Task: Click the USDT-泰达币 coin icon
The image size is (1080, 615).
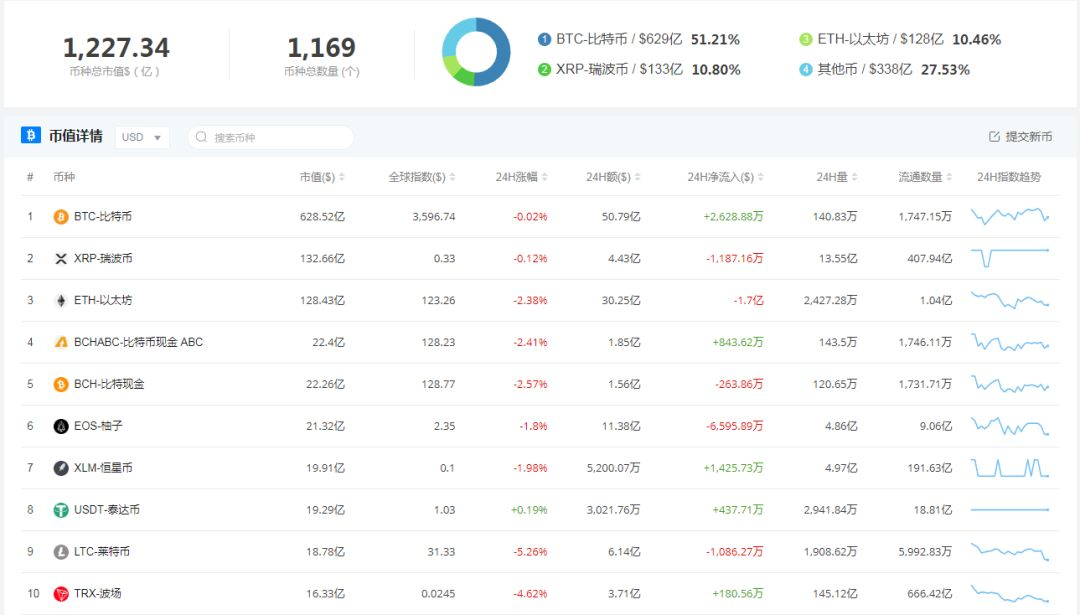Action: tap(61, 510)
